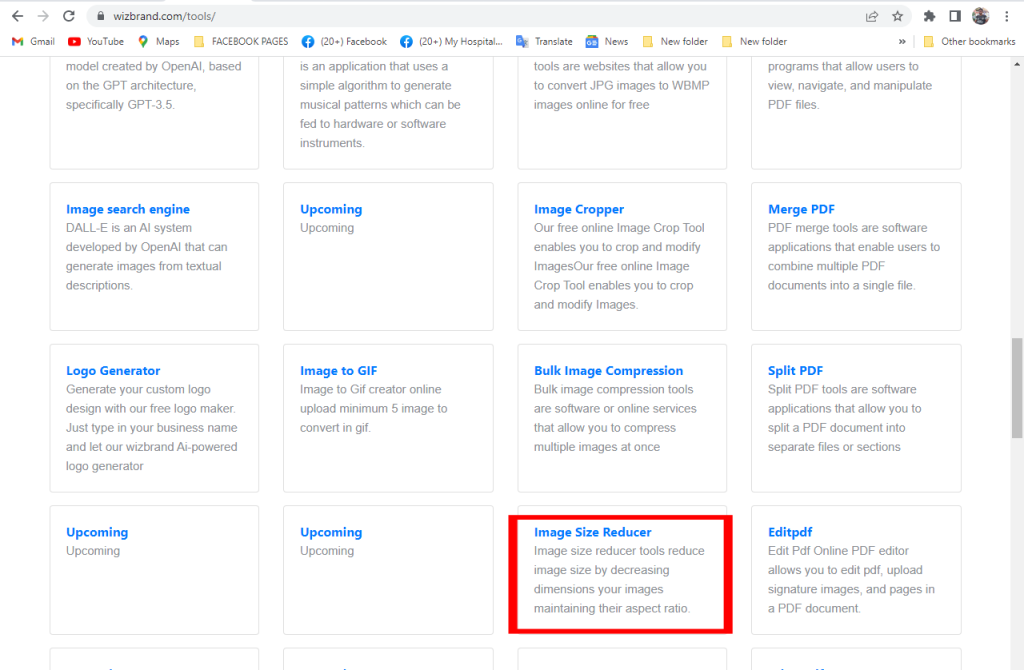Expand hidden bookmarks overflow chevron

point(902,42)
